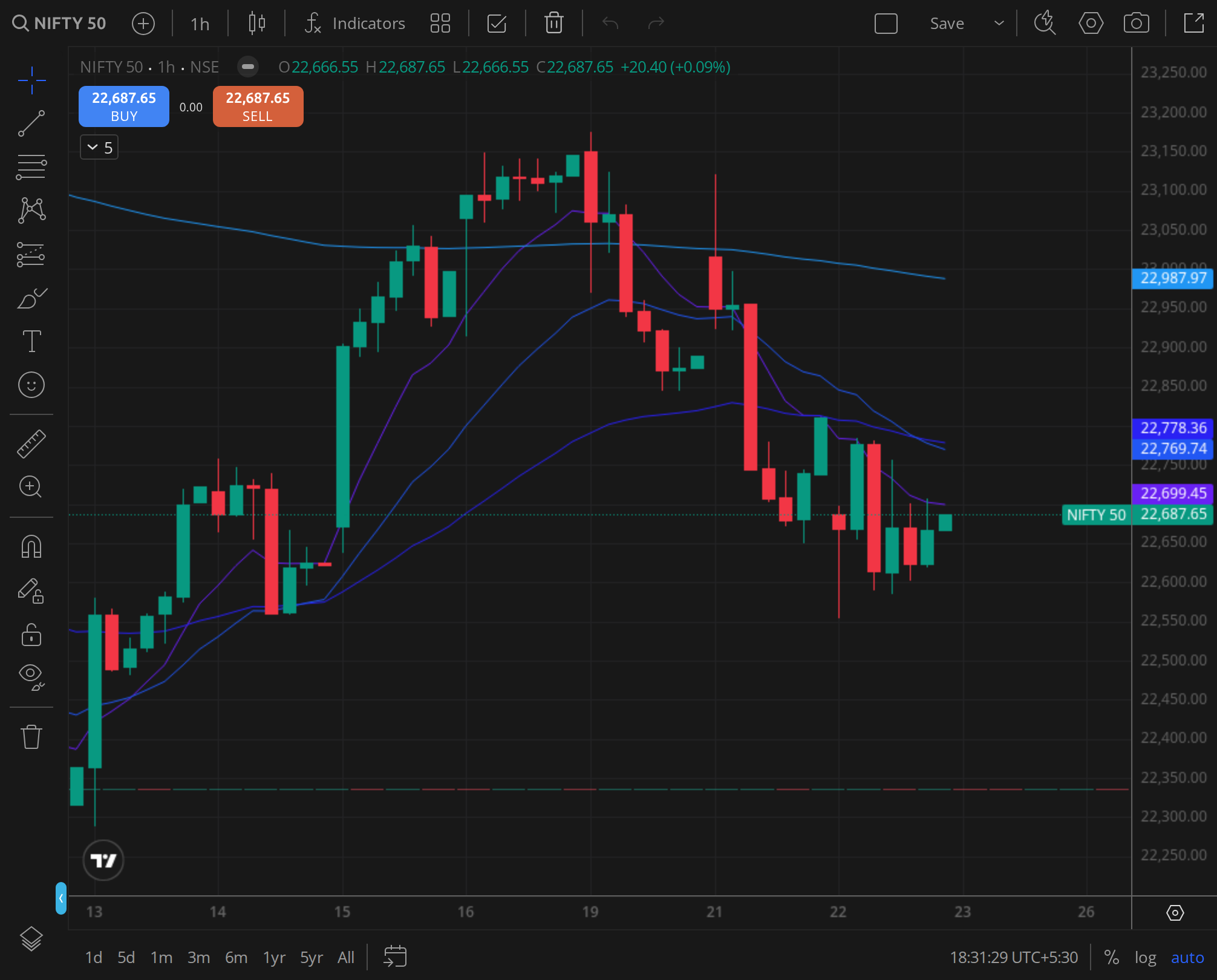Set range to All
The height and width of the screenshot is (980, 1217).
[346, 957]
